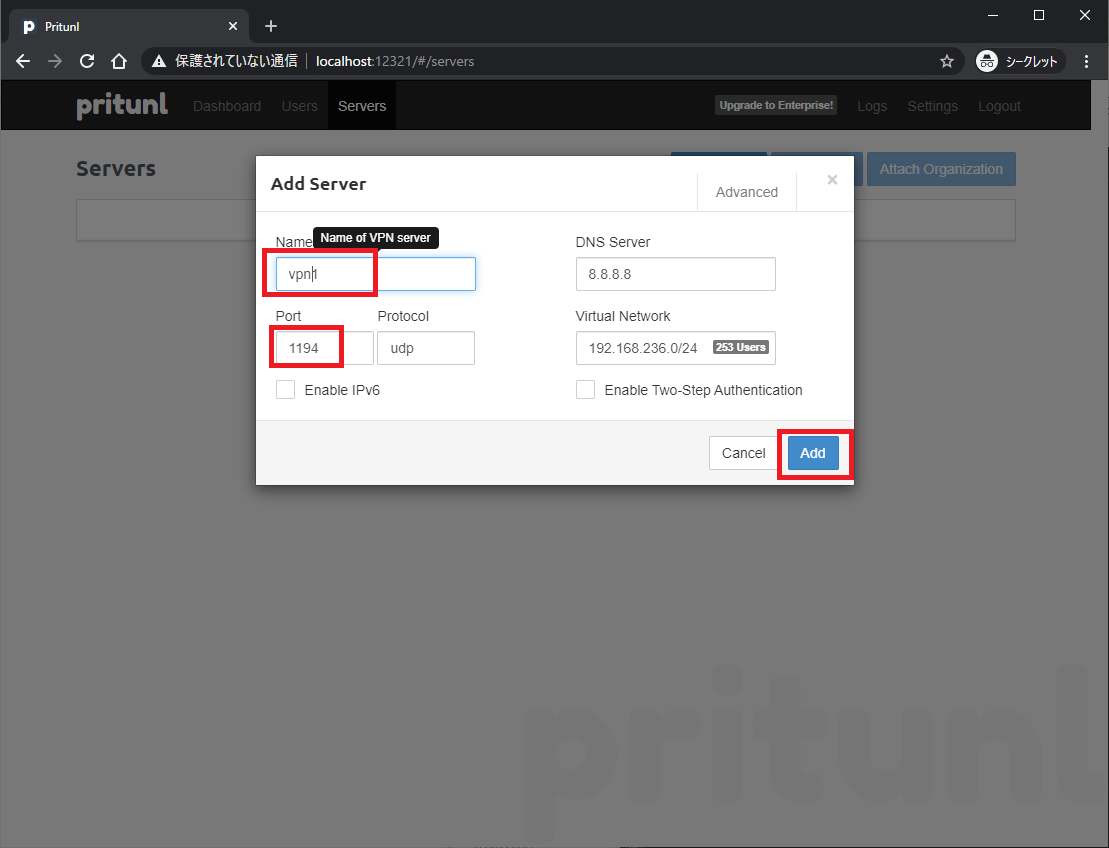Image resolution: width=1109 pixels, height=848 pixels.
Task: Click the browser back arrow
Action: pyautogui.click(x=23, y=62)
